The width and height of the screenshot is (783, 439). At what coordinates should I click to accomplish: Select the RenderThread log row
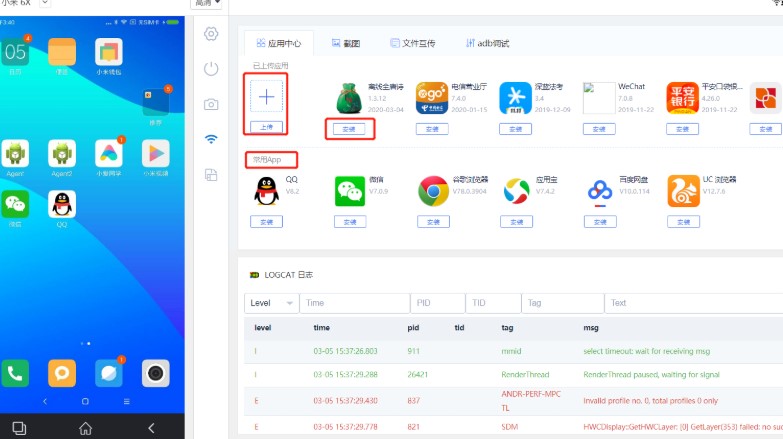click(x=513, y=375)
